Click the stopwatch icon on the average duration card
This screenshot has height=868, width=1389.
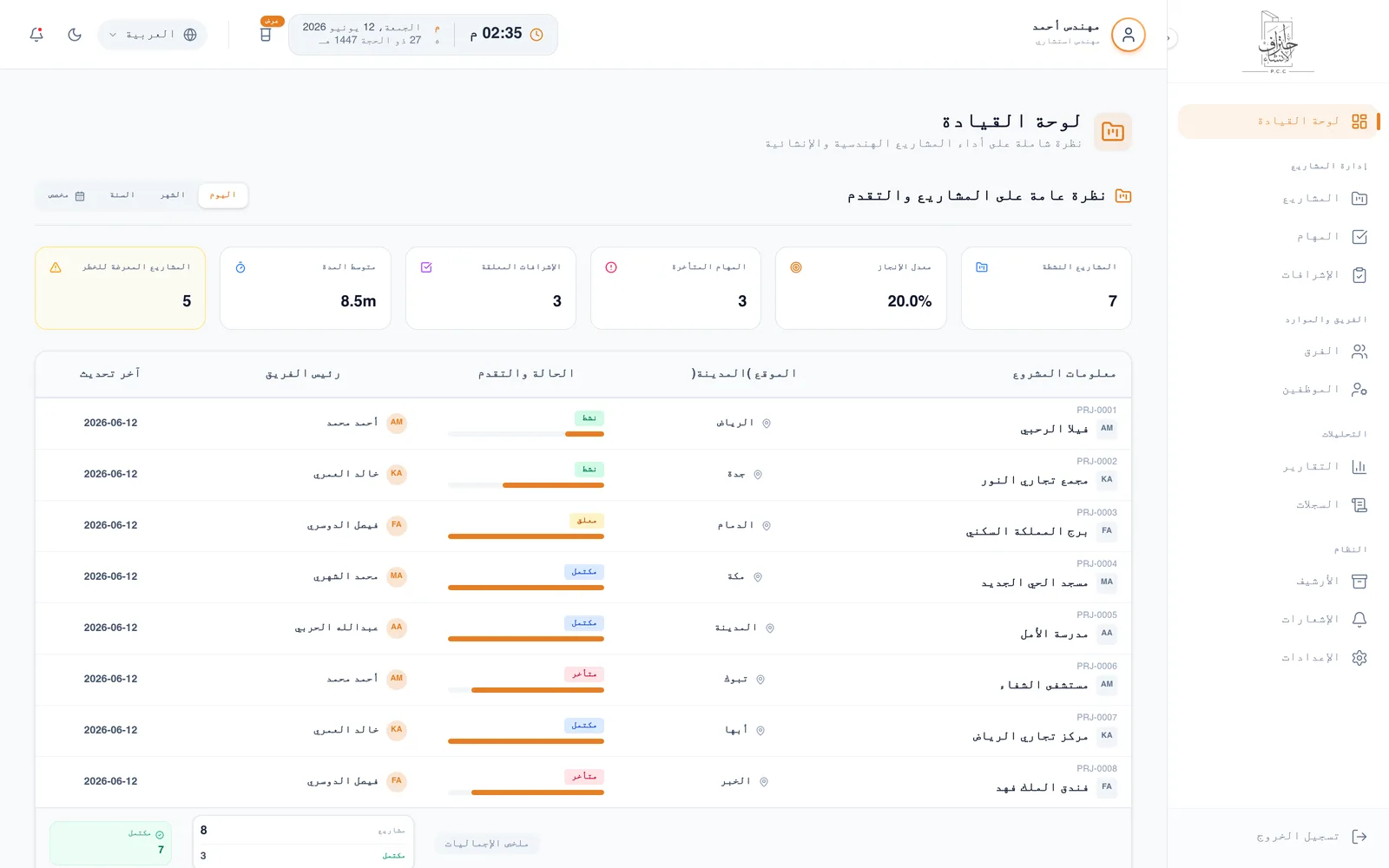pos(240,267)
